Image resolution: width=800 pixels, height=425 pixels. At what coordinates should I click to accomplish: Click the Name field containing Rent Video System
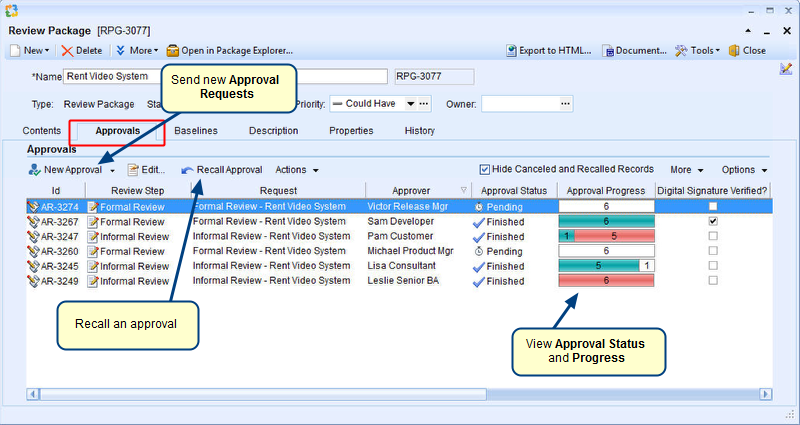point(110,76)
